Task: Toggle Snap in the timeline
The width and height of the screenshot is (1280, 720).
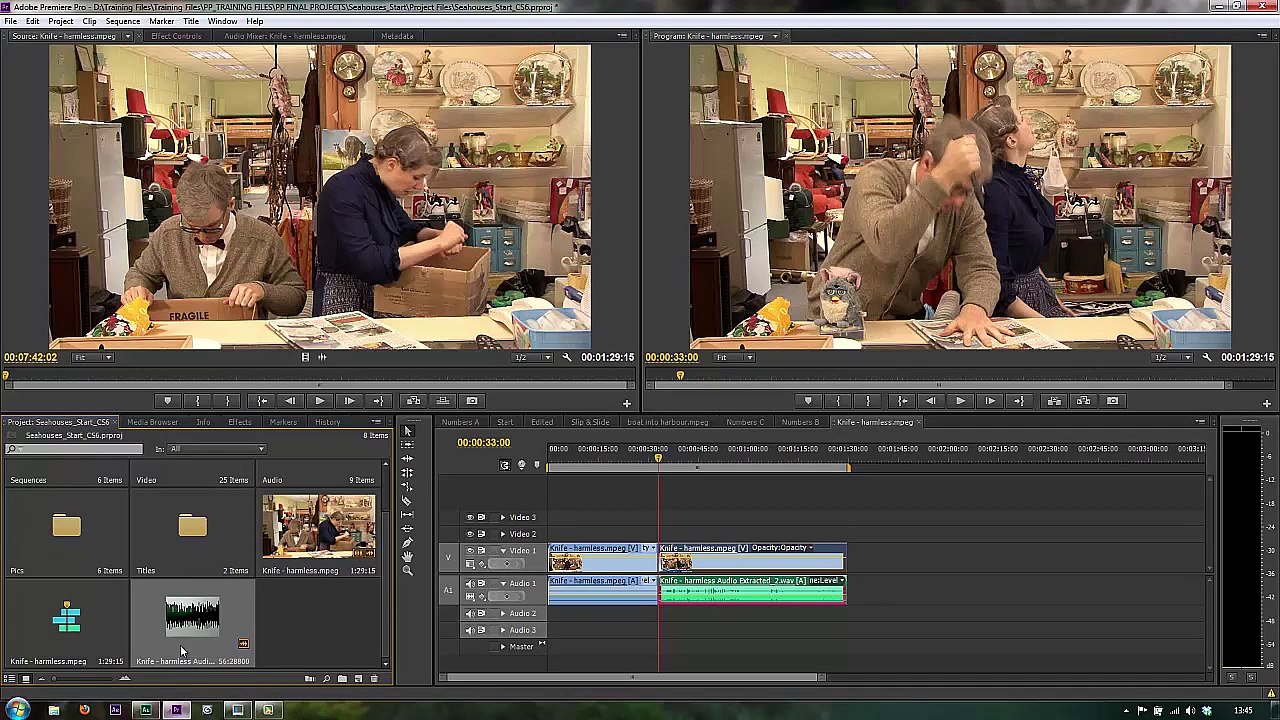Action: tap(505, 465)
